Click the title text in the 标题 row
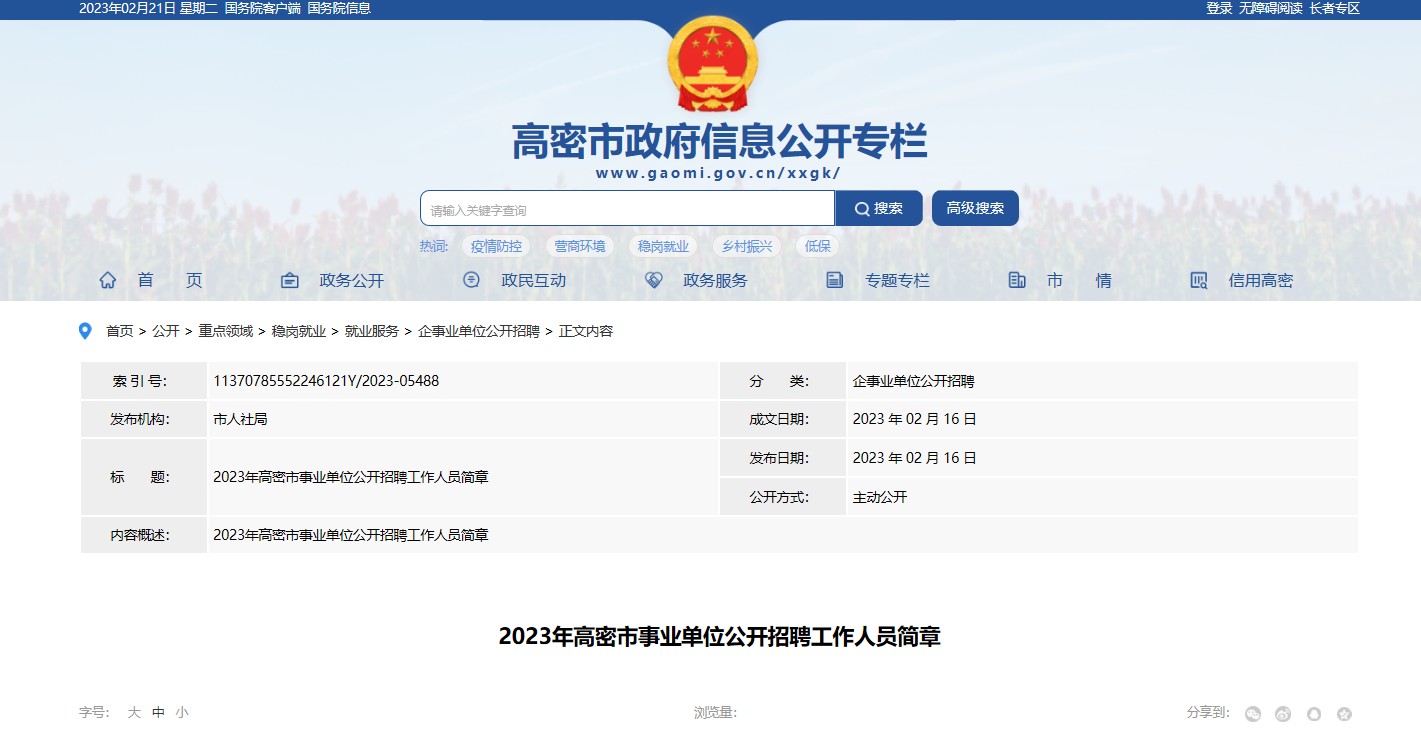Viewport: 1421px width, 740px height. pyautogui.click(x=351, y=477)
